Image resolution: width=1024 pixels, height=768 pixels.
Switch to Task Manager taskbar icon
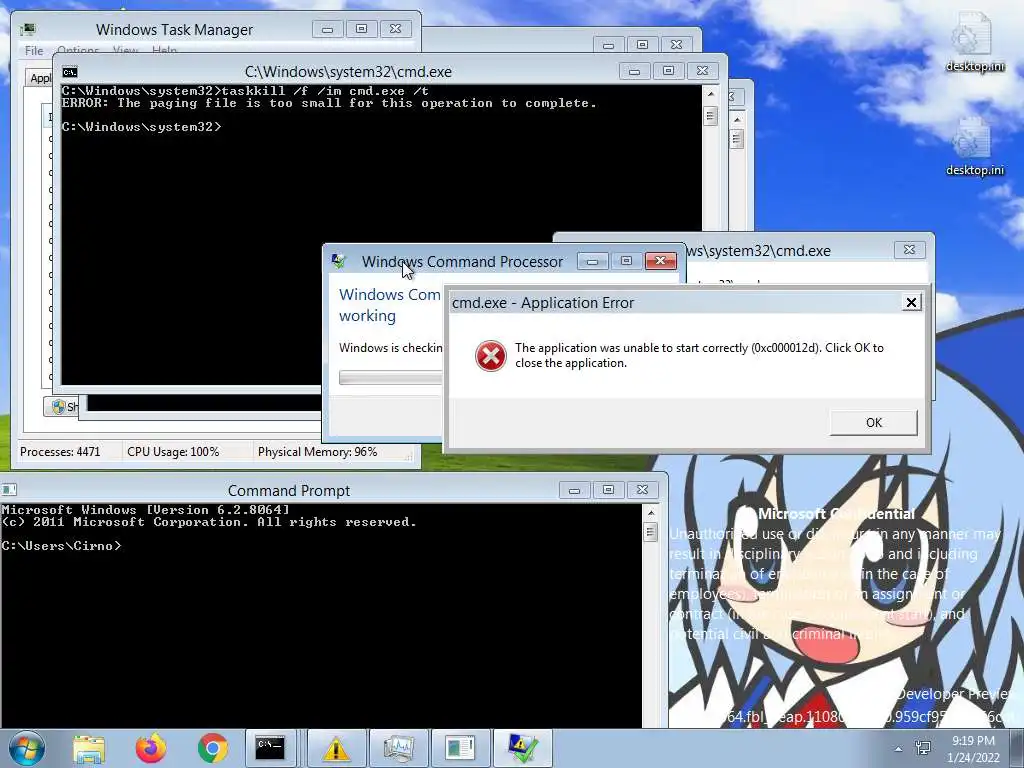tap(398, 748)
